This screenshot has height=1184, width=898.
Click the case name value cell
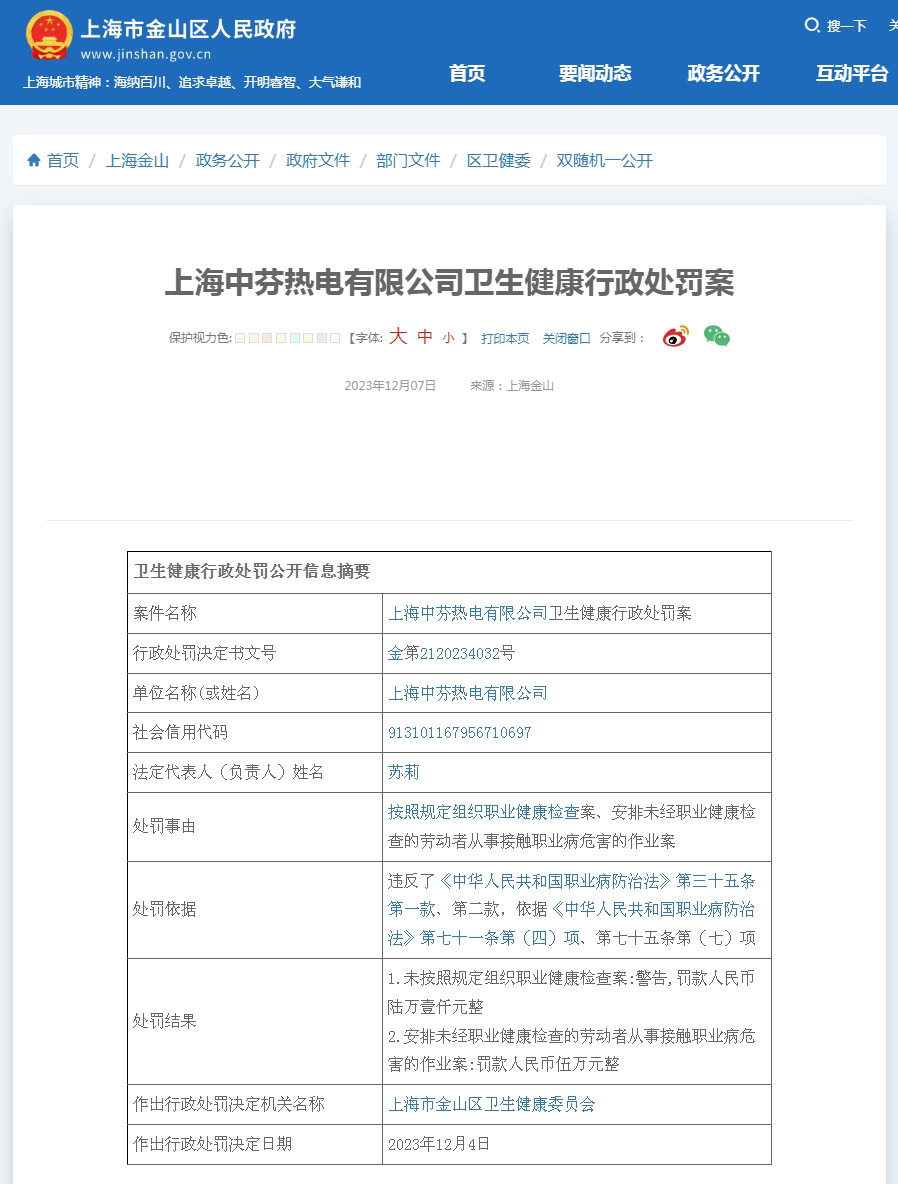(577, 613)
